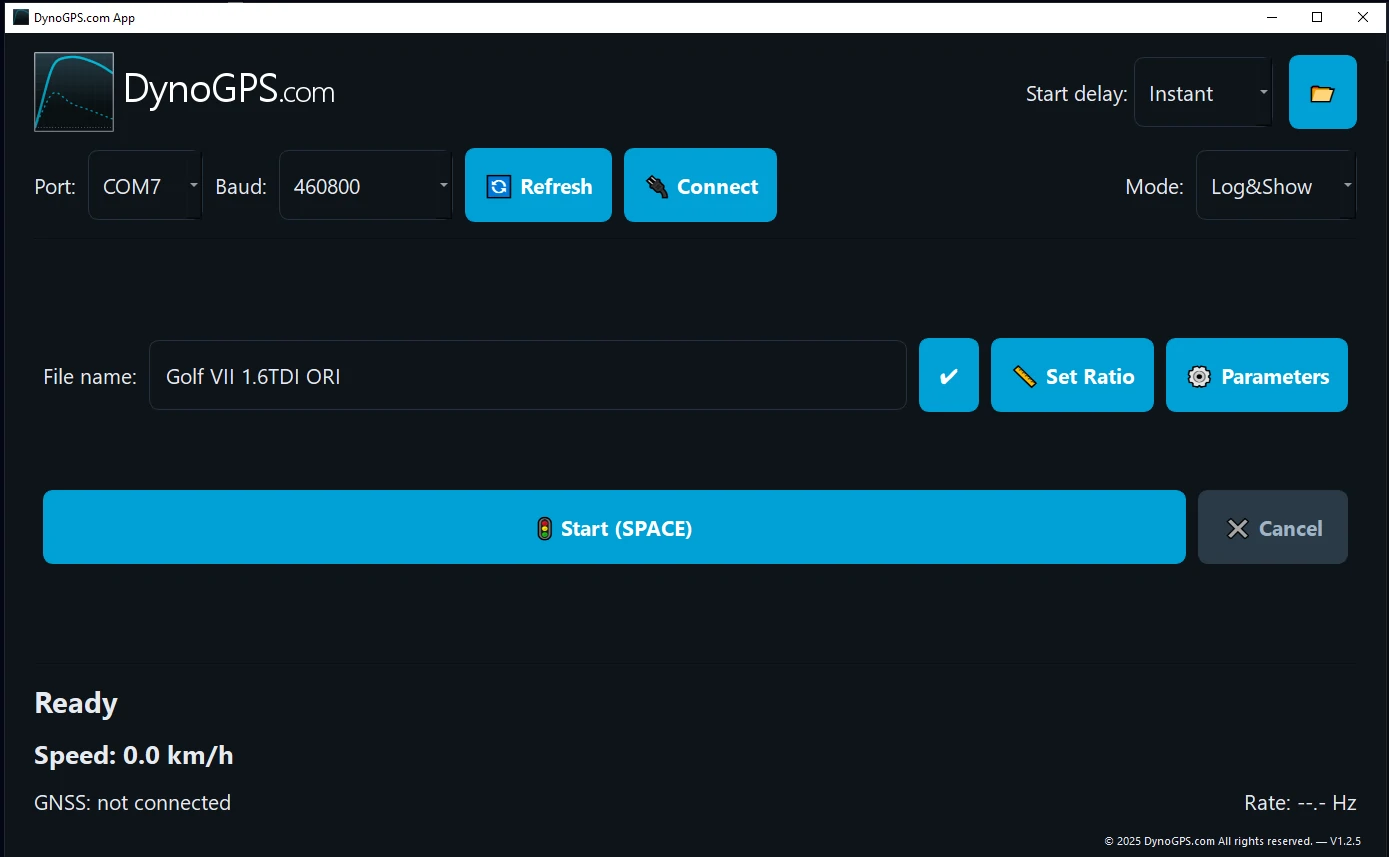Click the Connect button

coord(700,185)
